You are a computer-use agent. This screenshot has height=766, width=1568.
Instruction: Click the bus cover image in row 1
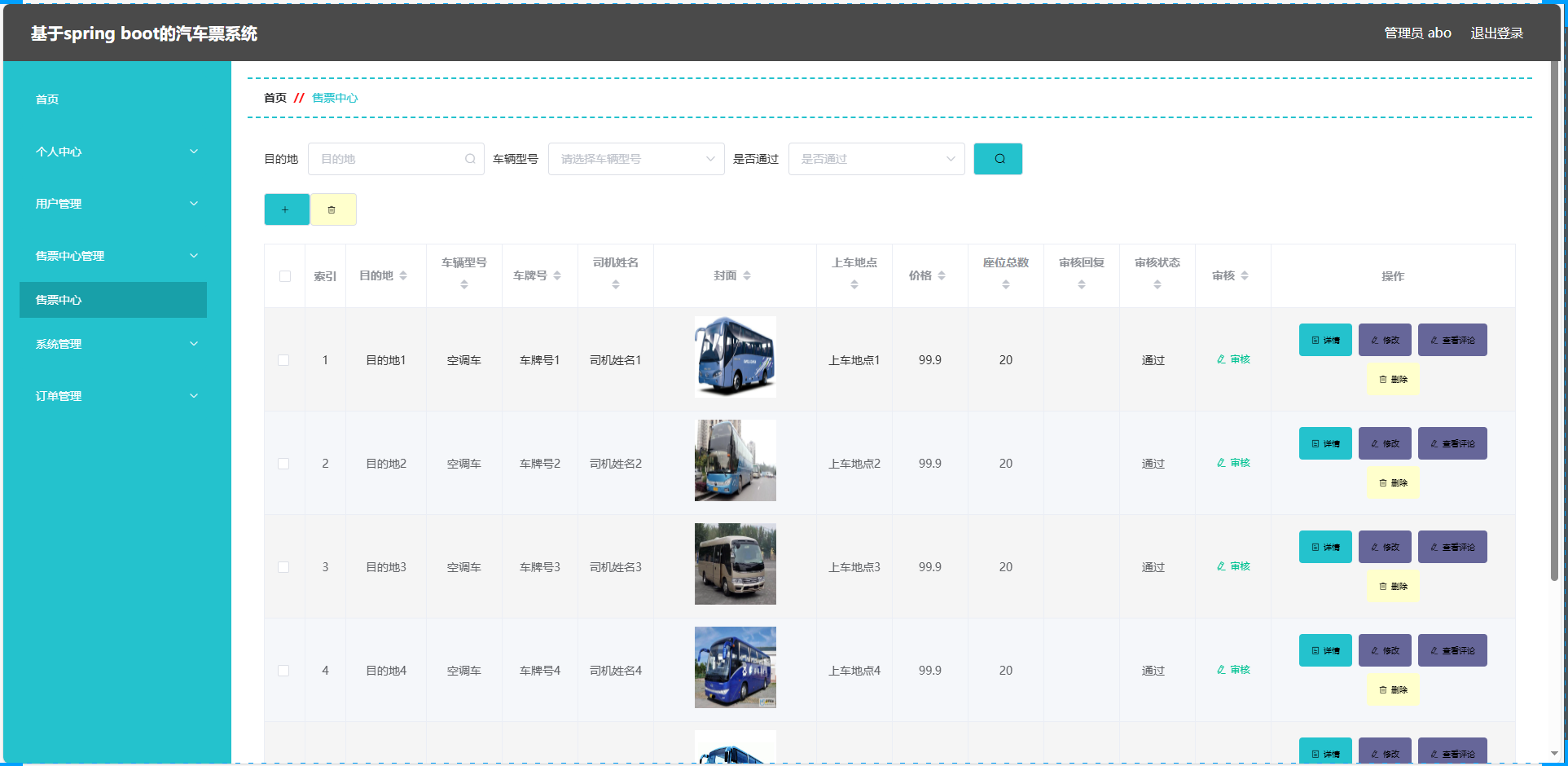(736, 357)
